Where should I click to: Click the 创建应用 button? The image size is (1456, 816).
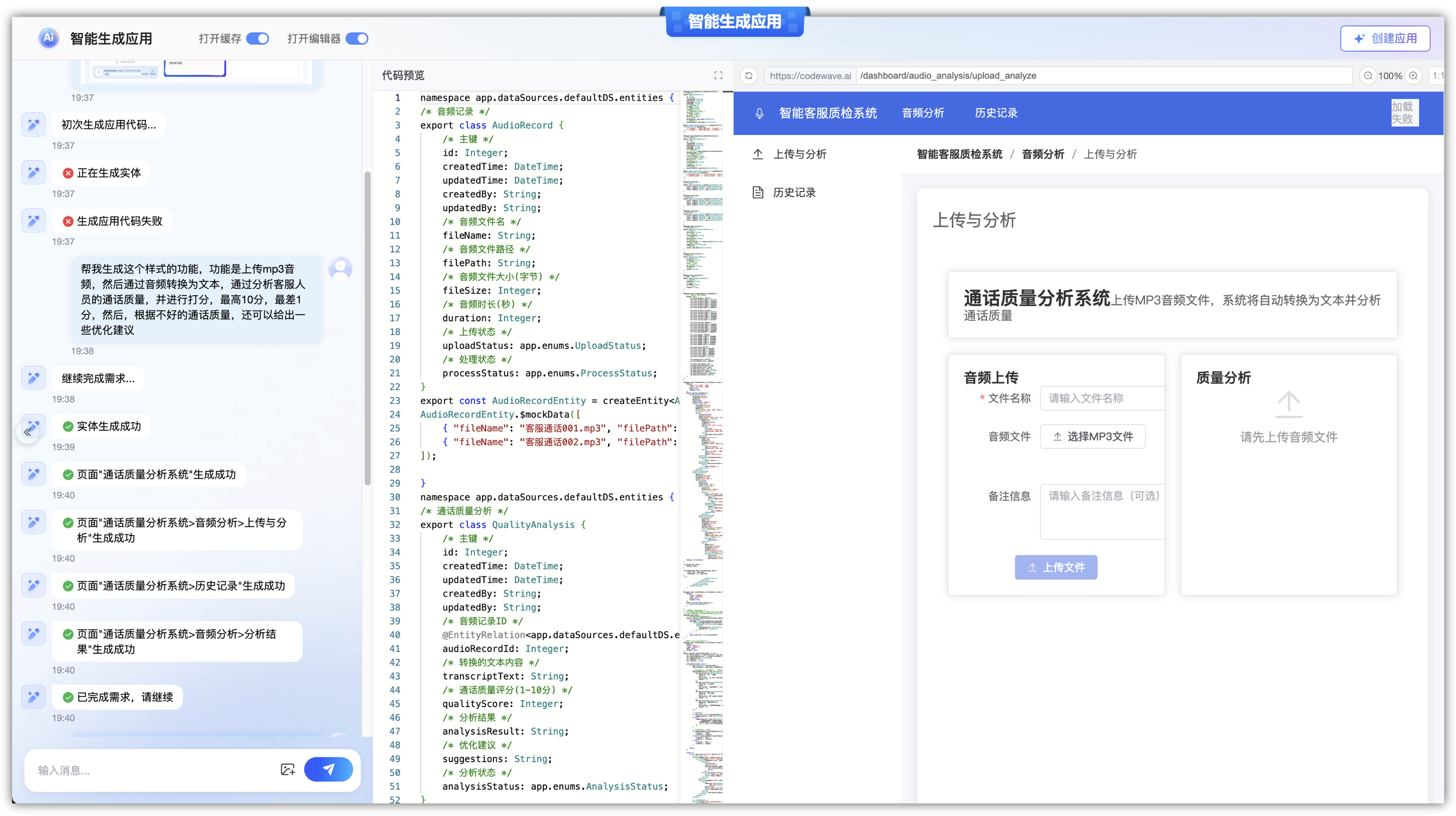[x=1385, y=38]
